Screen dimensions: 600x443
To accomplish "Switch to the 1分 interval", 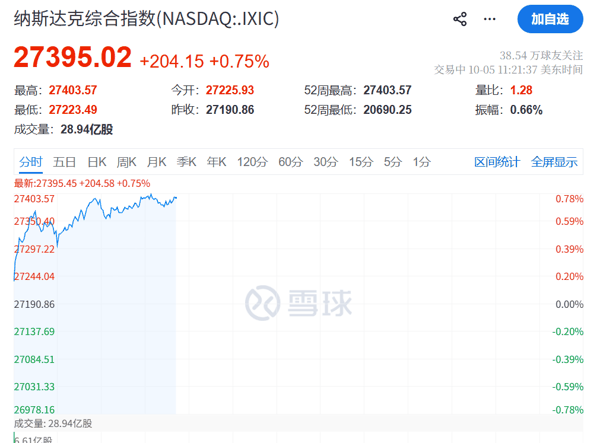I will (x=422, y=162).
